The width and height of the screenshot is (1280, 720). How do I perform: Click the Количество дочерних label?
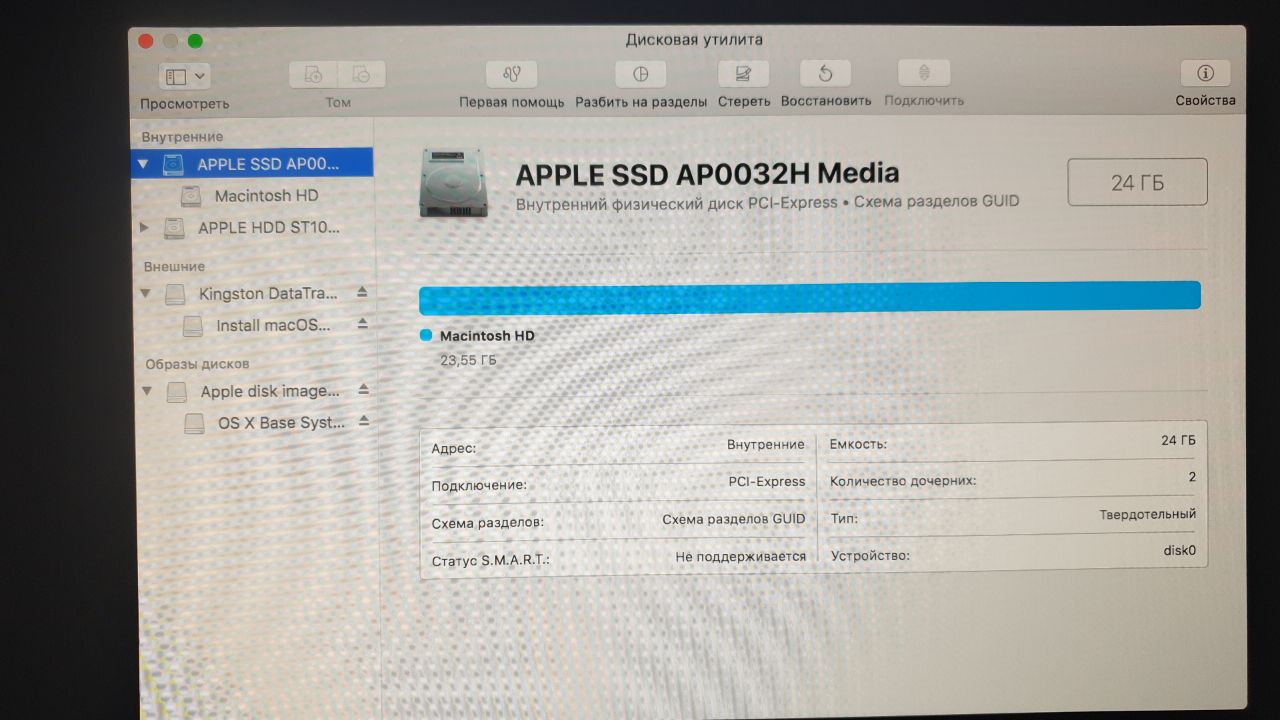pos(903,481)
